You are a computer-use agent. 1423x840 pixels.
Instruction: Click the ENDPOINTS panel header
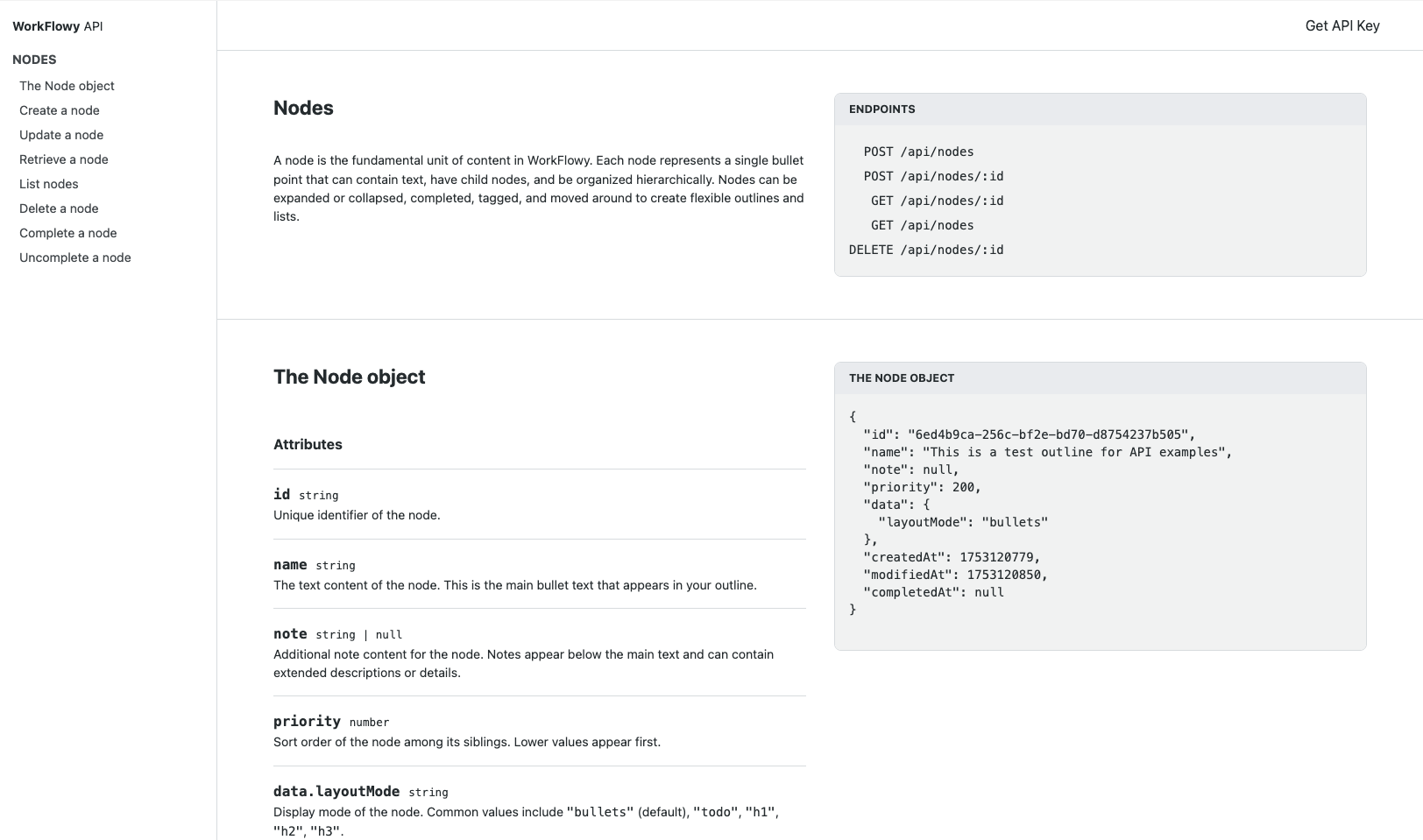pos(1100,109)
